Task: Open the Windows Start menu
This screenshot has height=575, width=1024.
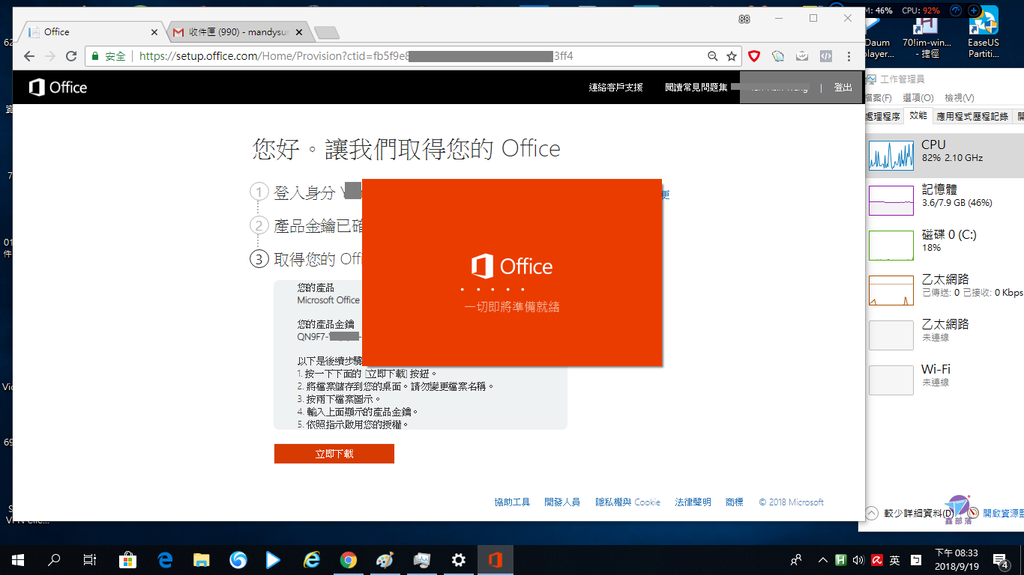Action: coord(18,560)
